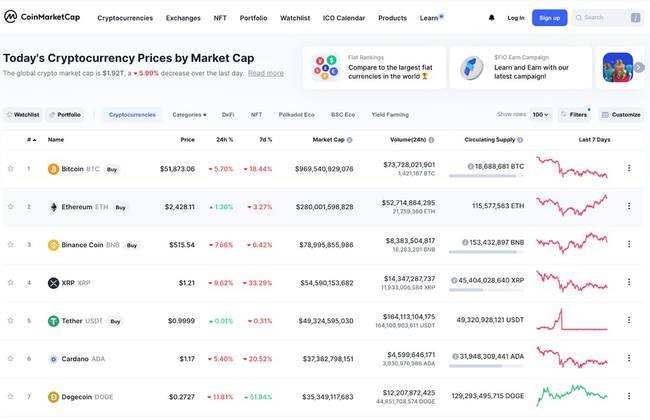Star Bitcoin to add to watchlist
The image size is (650, 420).
click(11, 168)
